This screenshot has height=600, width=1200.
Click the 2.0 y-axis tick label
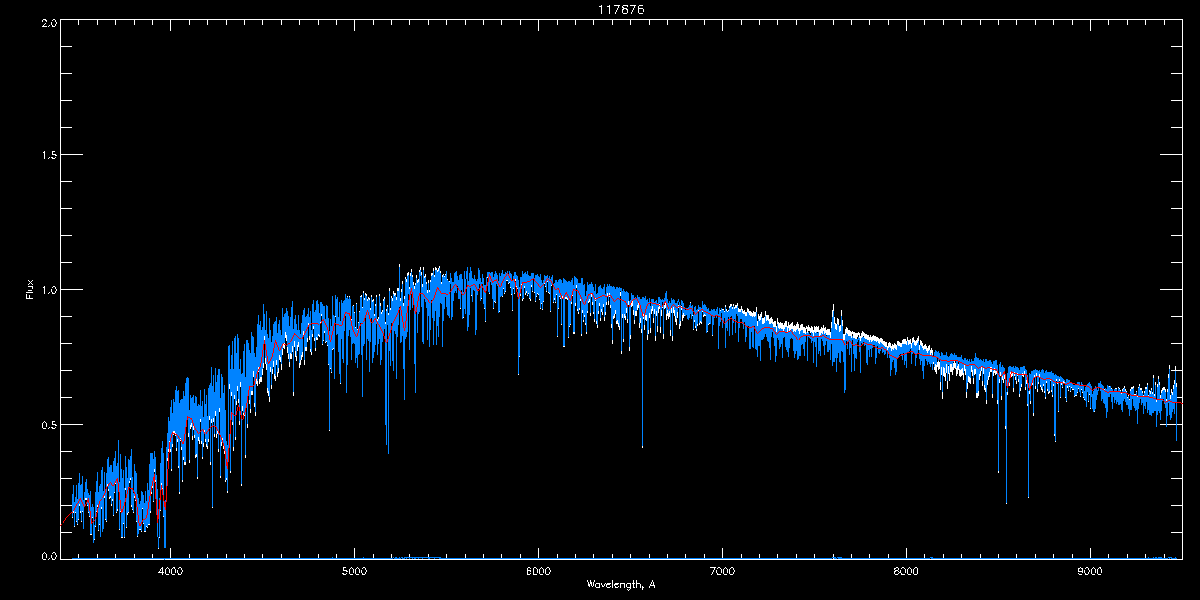[x=49, y=22]
